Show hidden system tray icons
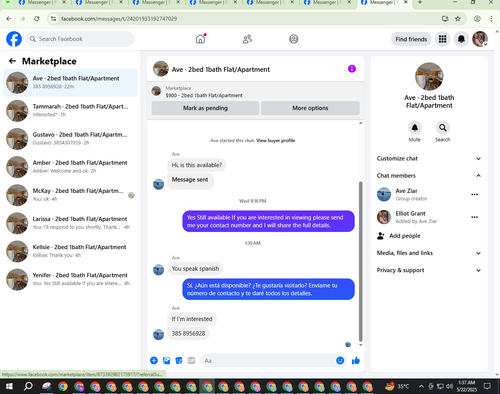 [421, 386]
